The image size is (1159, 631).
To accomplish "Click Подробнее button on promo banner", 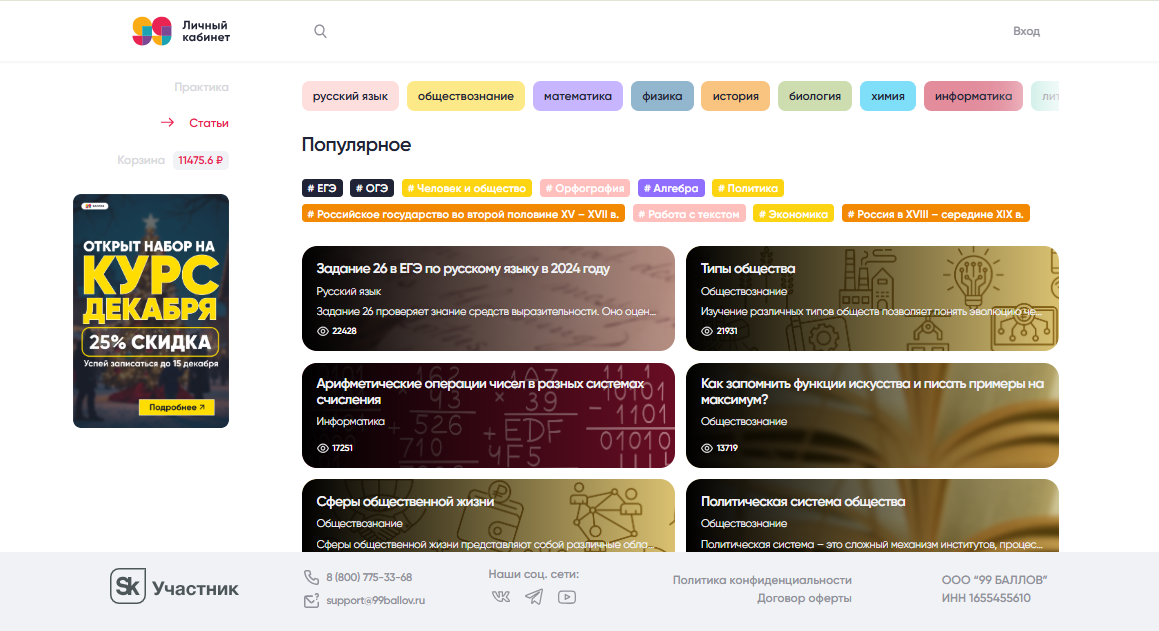I will (177, 407).
